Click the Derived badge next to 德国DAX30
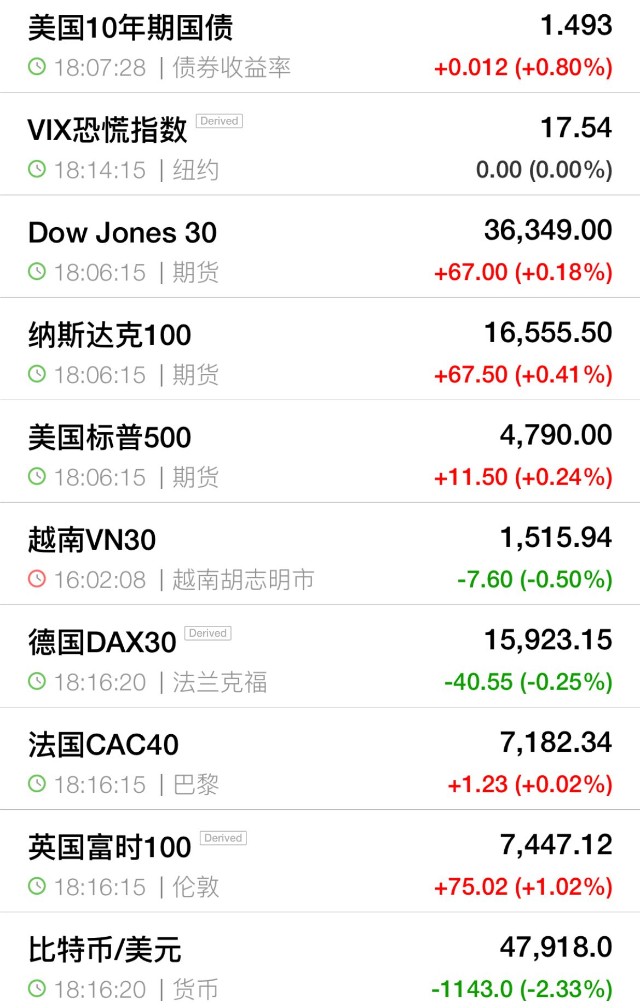The height and width of the screenshot is (1008, 640). (208, 633)
